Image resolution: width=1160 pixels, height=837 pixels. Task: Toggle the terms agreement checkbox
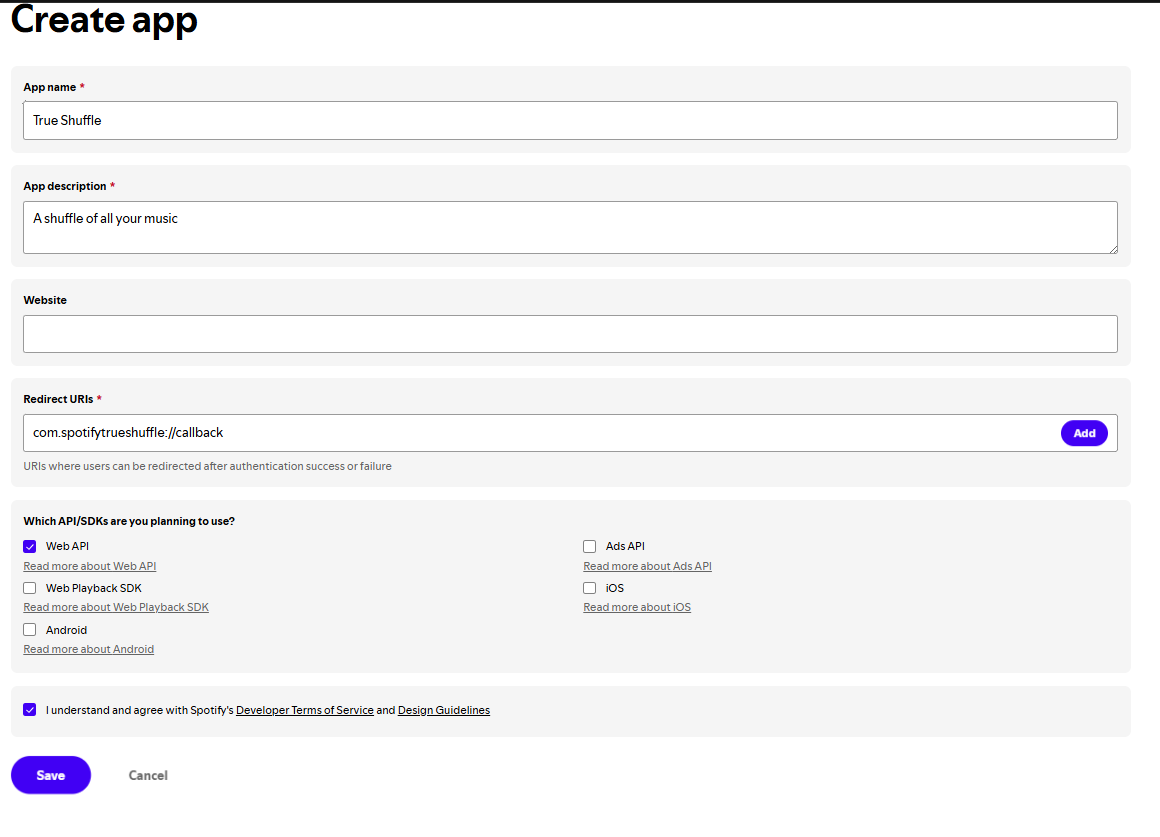click(30, 710)
